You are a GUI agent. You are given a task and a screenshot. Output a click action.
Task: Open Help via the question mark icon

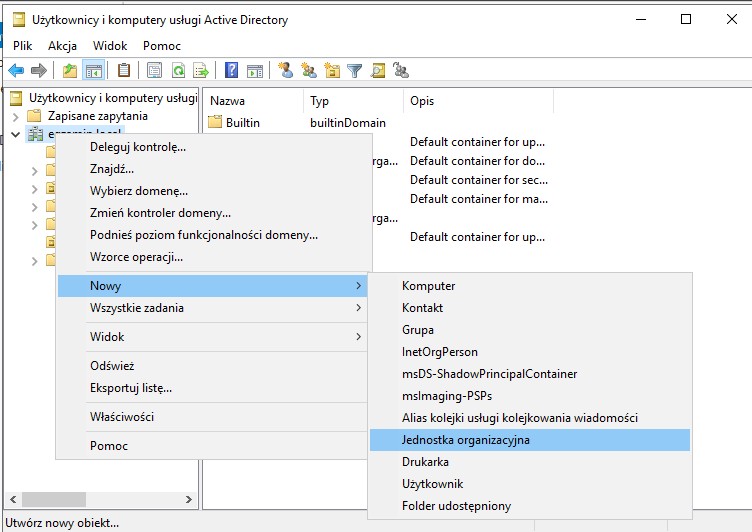[x=231, y=70]
